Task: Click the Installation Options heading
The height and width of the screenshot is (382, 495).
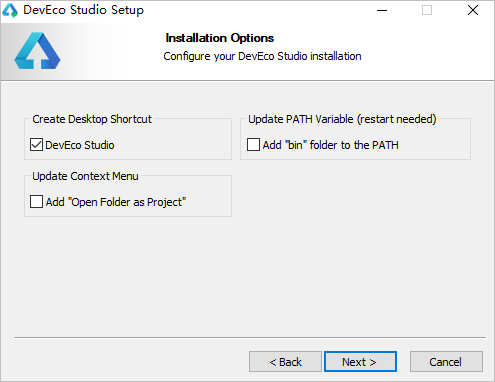Action: (x=220, y=38)
